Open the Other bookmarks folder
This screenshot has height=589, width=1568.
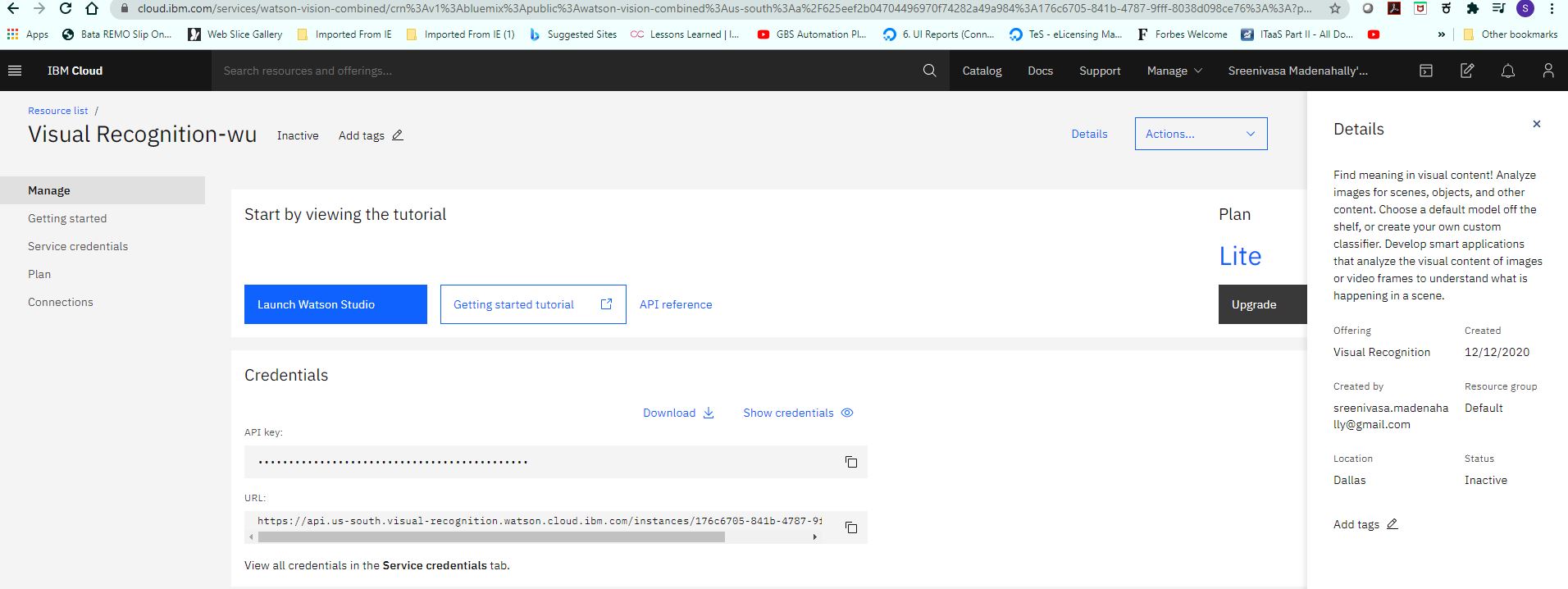1510,34
